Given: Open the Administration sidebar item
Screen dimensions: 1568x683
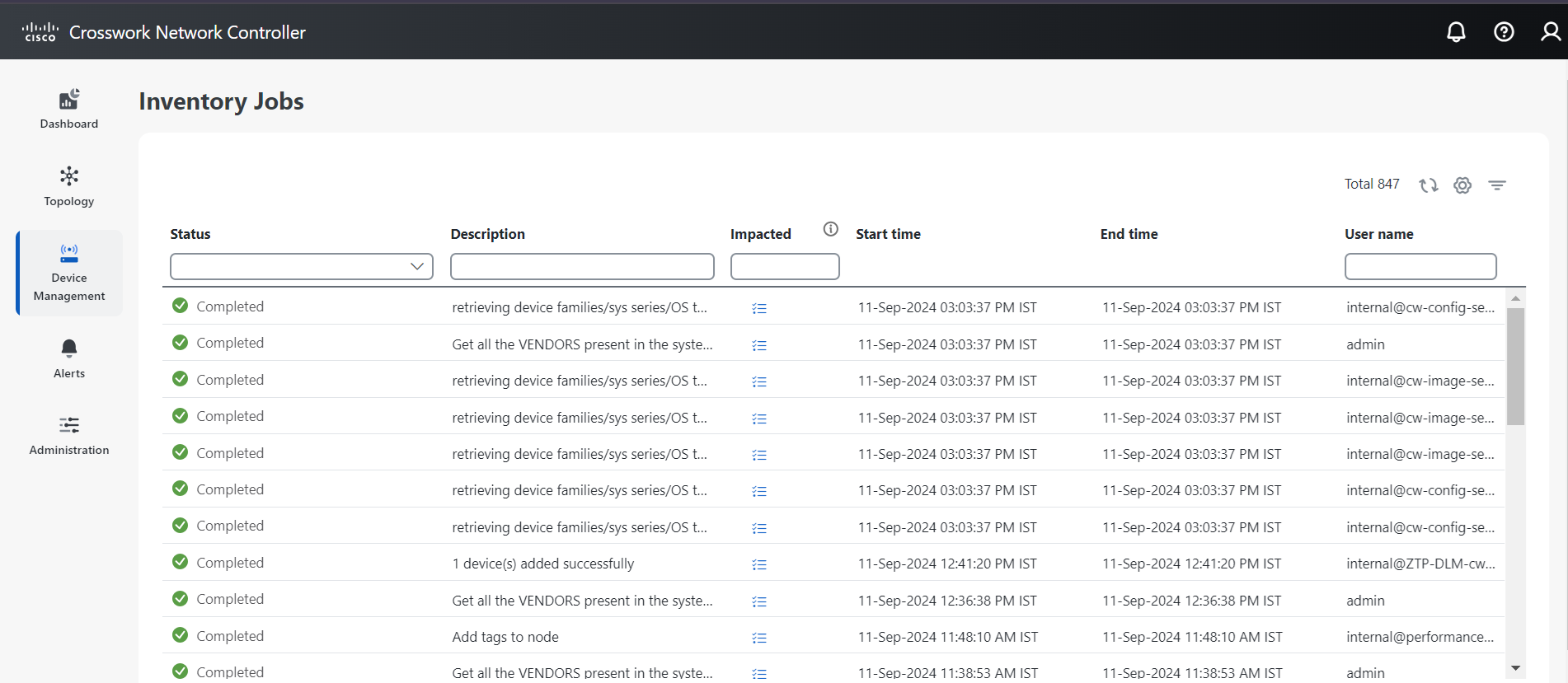Looking at the screenshot, I should [x=69, y=436].
